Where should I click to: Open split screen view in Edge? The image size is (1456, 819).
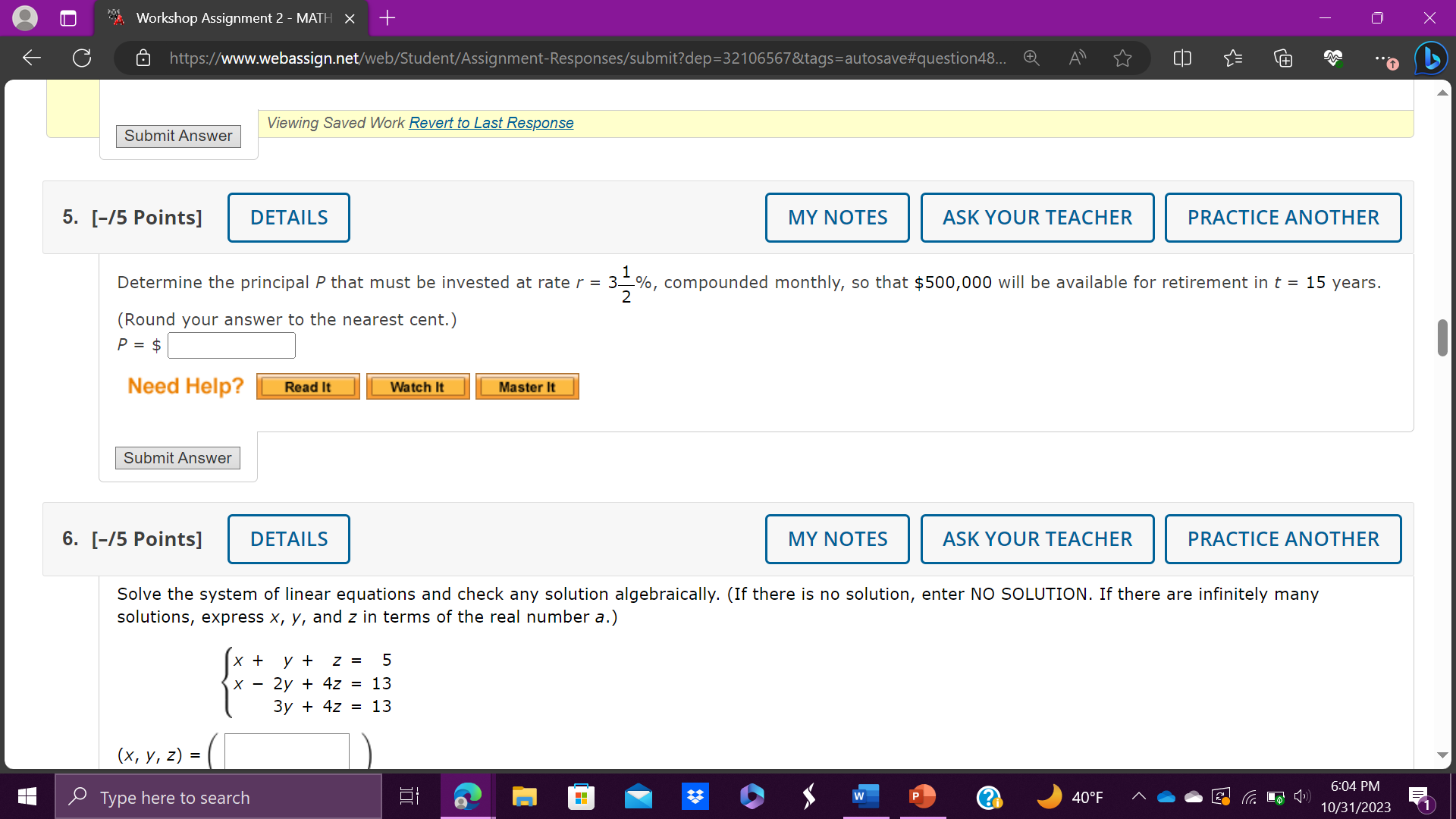click(x=1181, y=58)
